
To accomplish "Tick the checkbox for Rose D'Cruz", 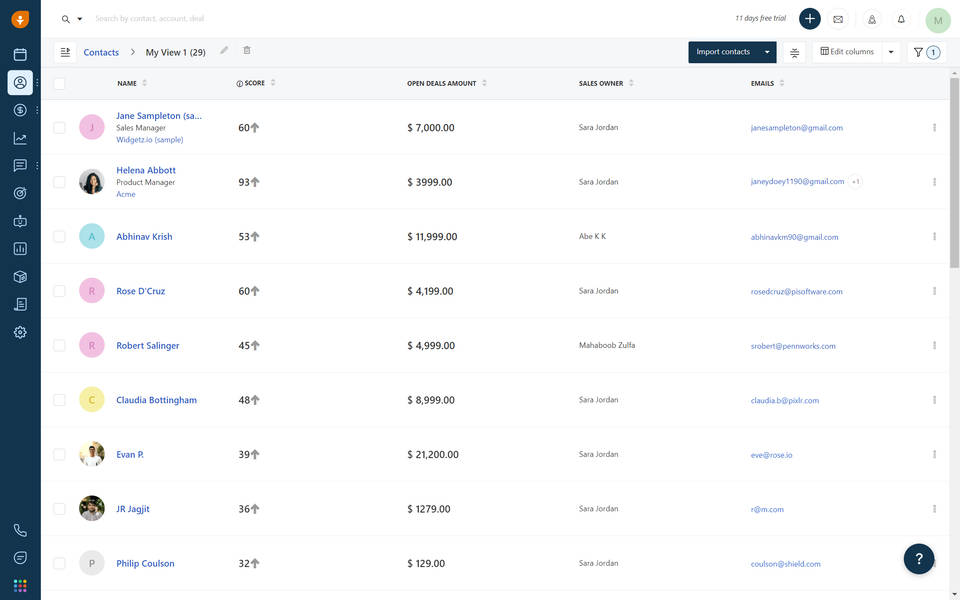I will pos(59,291).
